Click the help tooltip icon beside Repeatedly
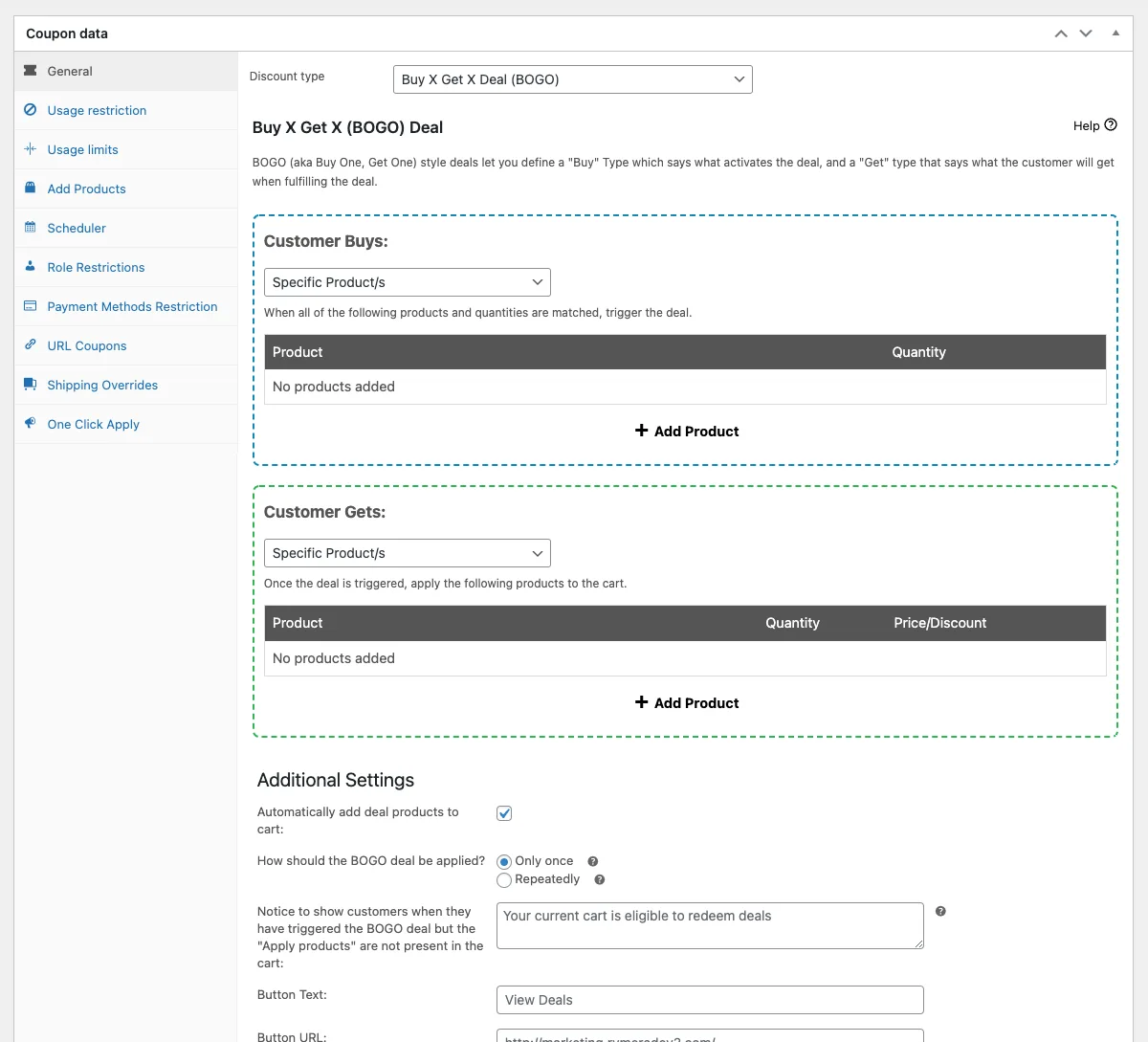Screen dimensions: 1148x1042 (x=600, y=879)
